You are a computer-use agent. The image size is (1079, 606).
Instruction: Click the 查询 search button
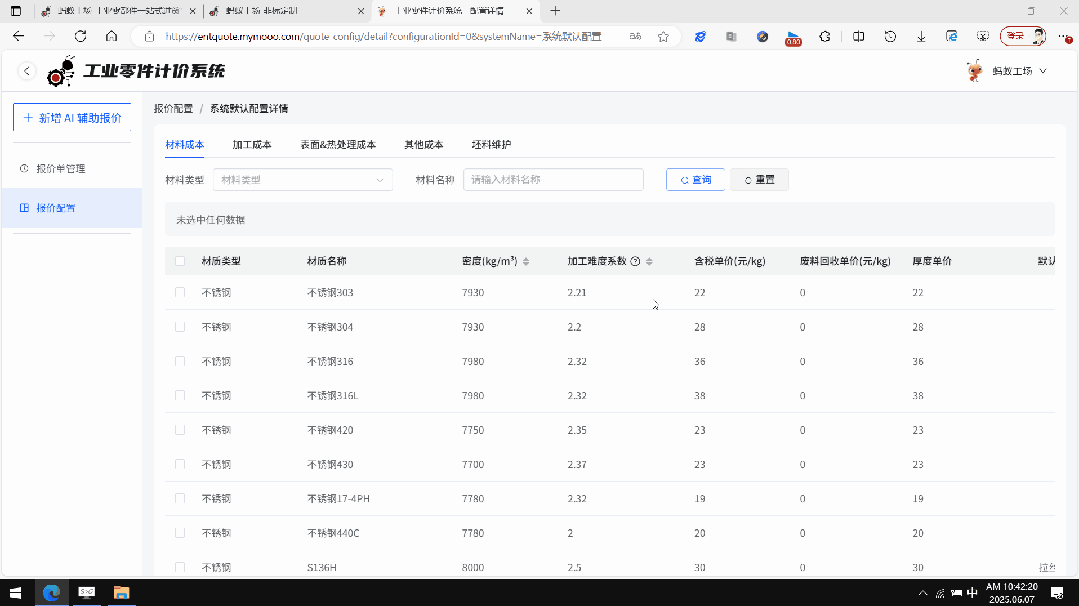coord(695,180)
